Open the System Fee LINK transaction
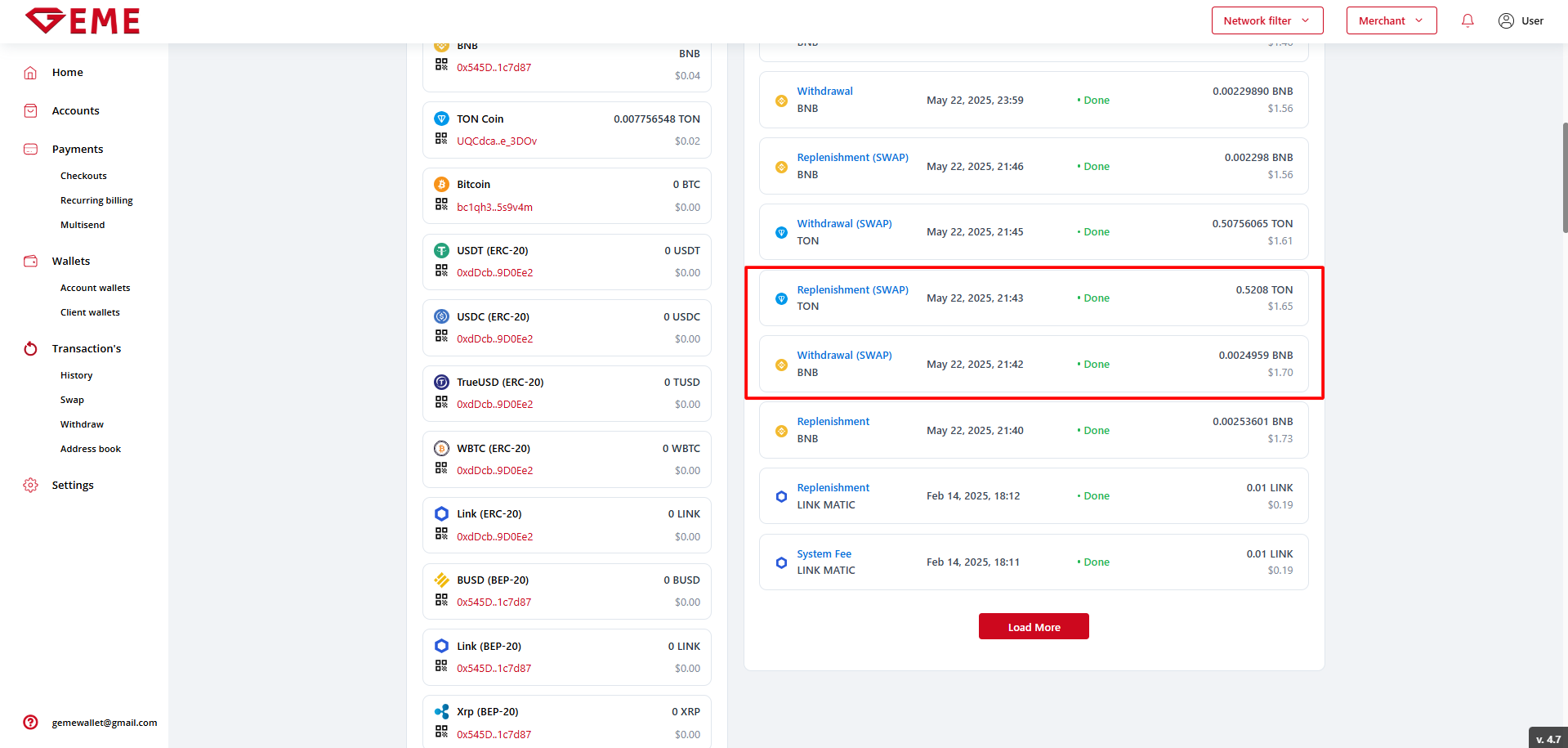Screen dimensions: 1568x748 pyautogui.click(x=824, y=554)
